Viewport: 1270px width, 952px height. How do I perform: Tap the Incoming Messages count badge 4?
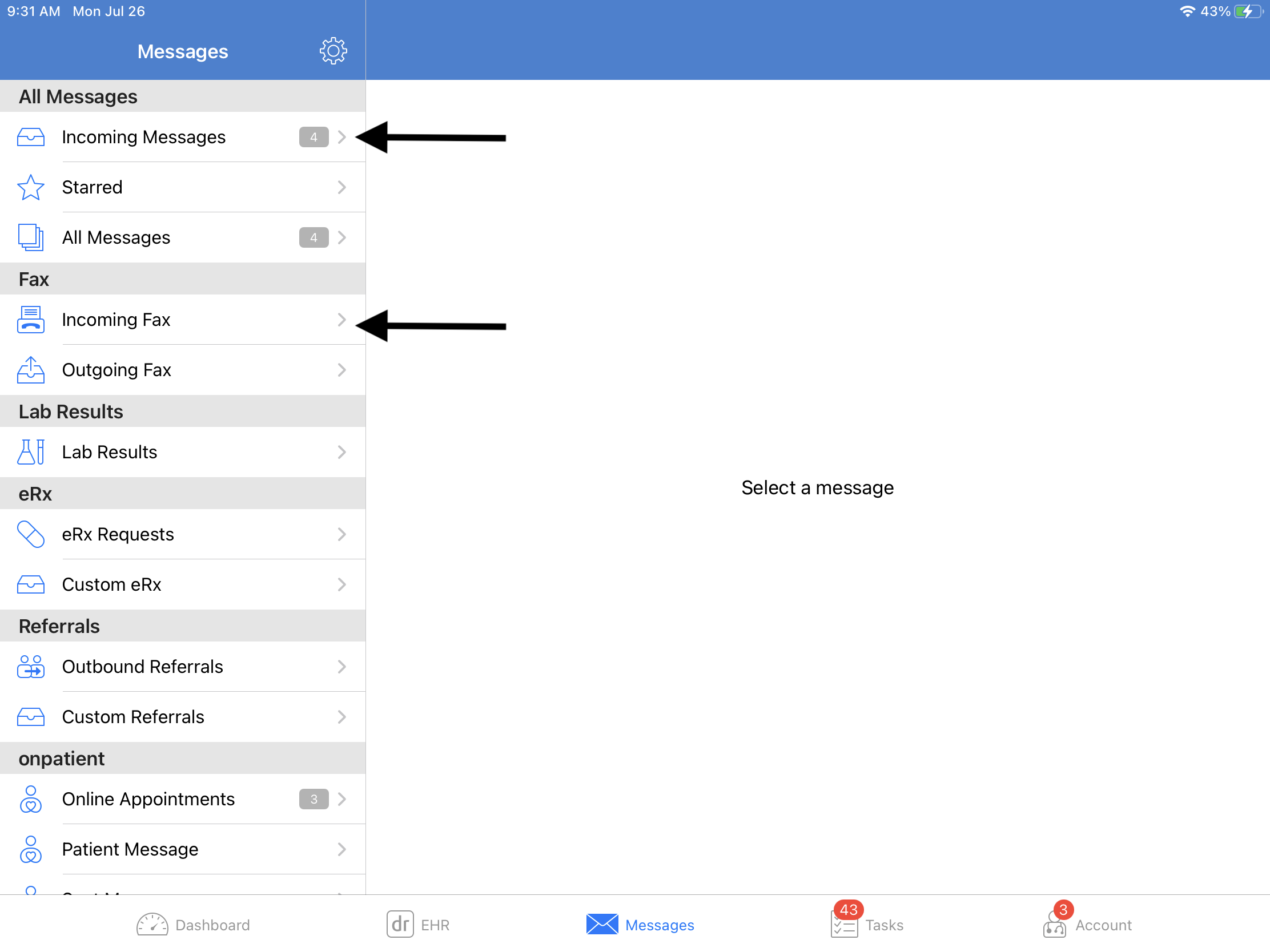(x=314, y=137)
